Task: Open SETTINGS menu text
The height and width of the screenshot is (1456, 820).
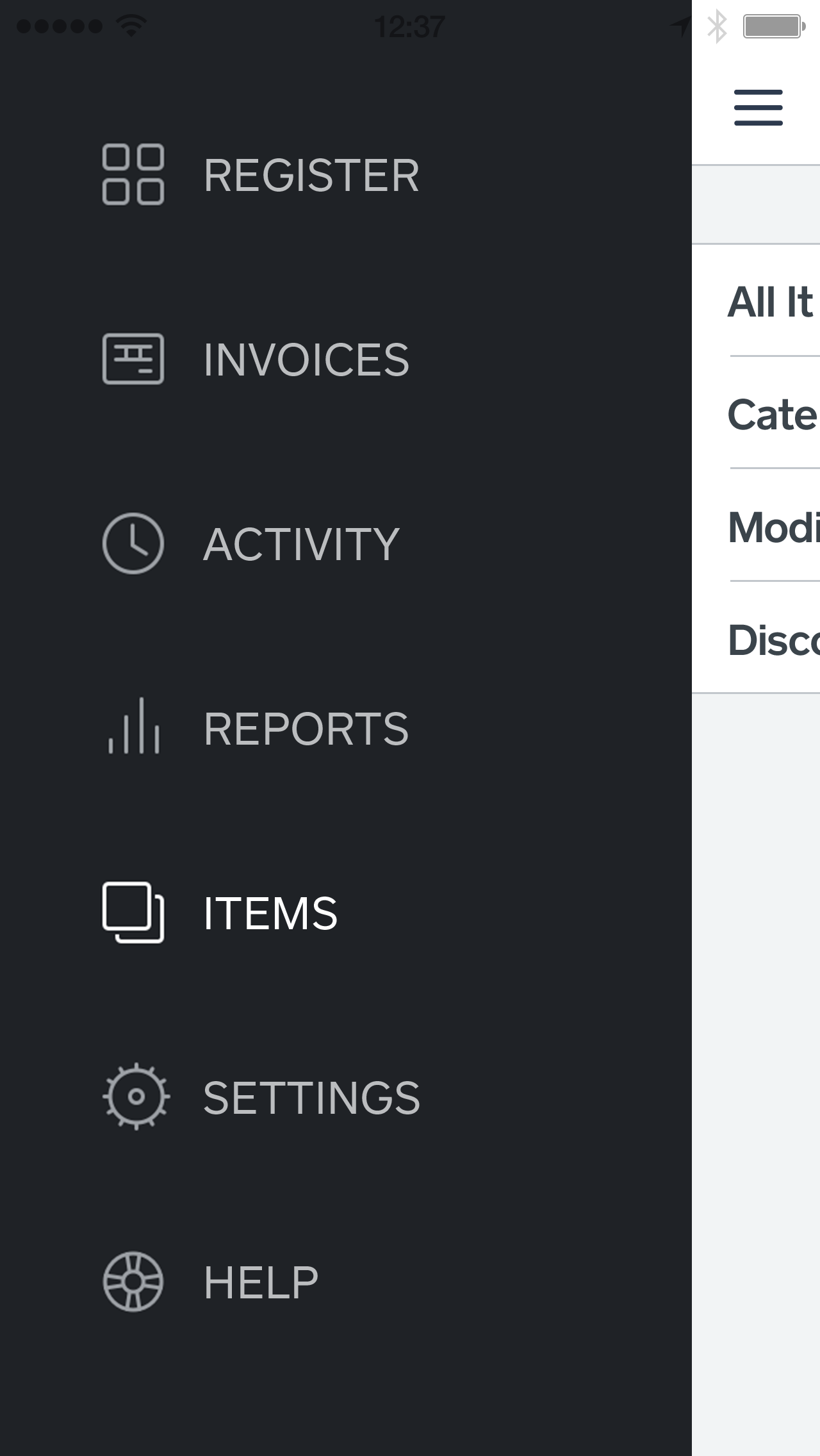Action: click(311, 1098)
